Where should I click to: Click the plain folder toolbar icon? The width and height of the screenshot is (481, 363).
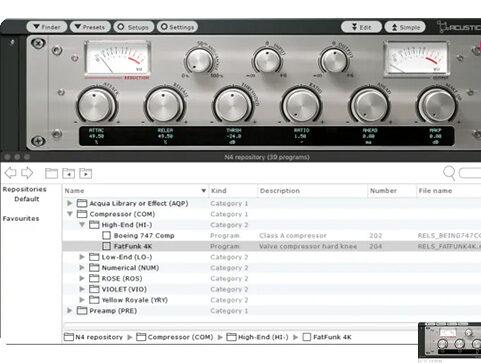pyautogui.click(x=51, y=173)
